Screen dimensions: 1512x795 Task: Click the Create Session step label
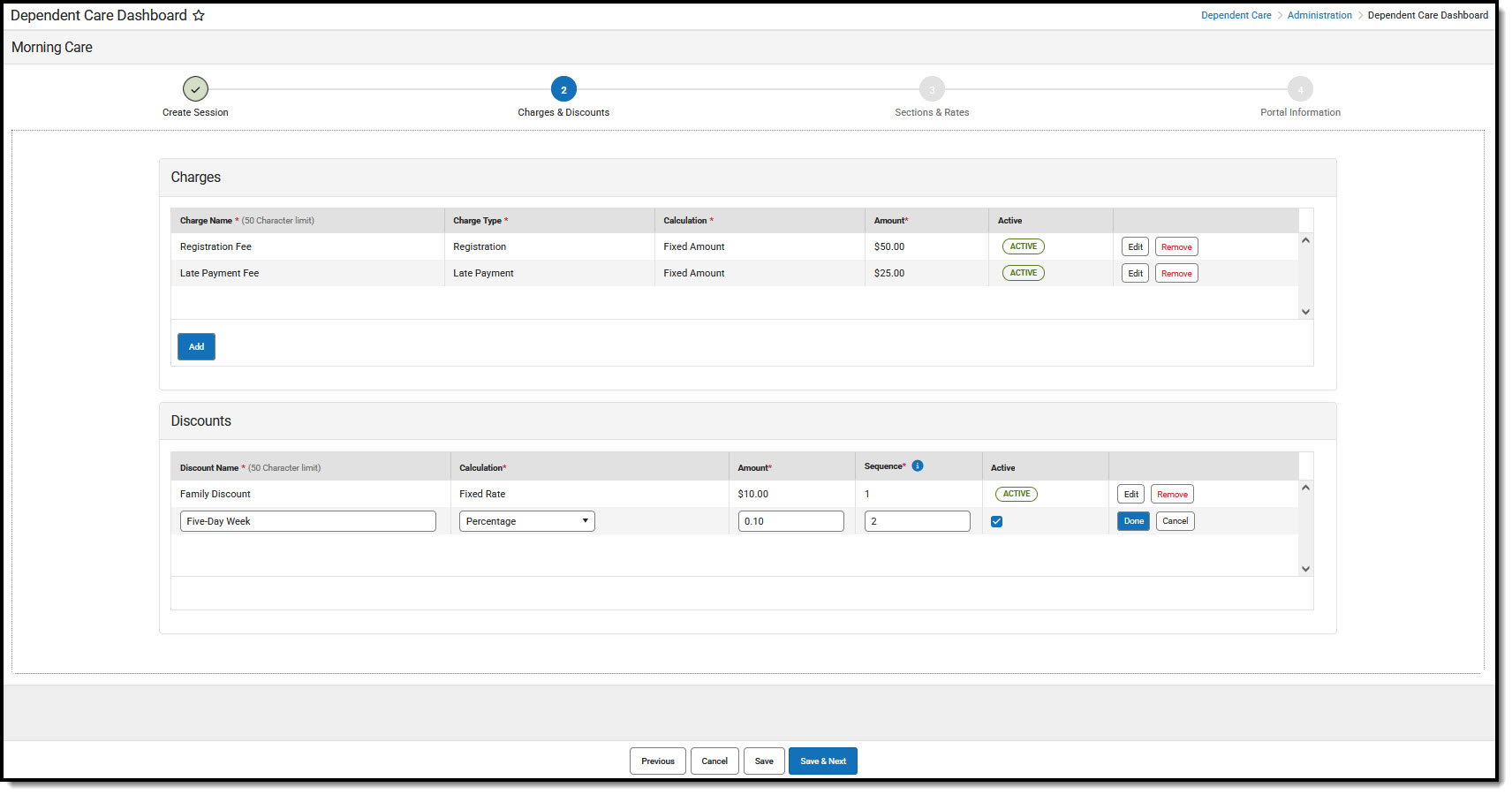click(195, 112)
